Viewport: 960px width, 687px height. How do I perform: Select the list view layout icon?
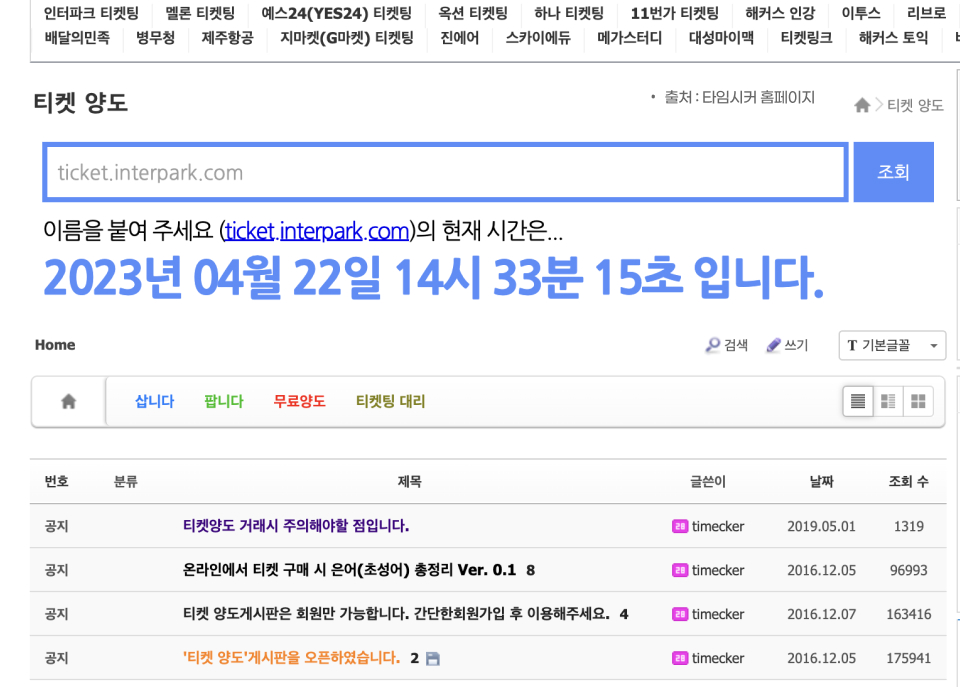857,400
